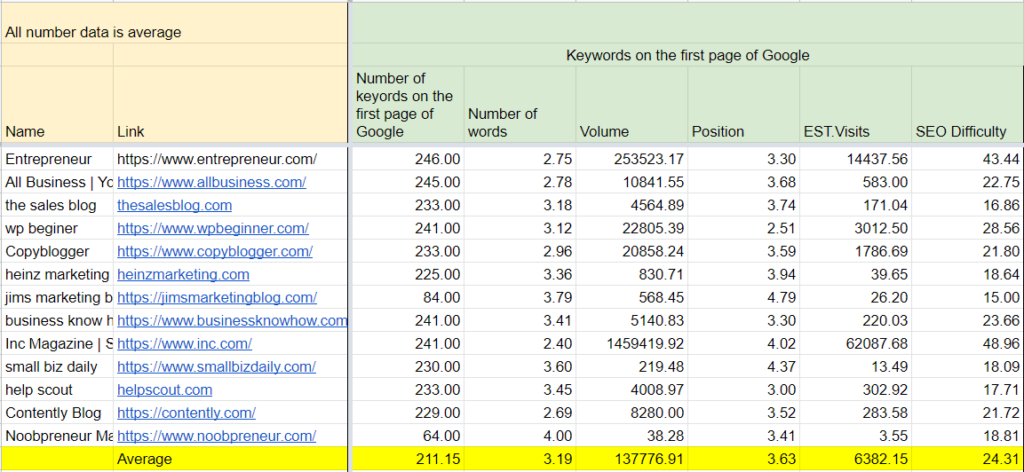This screenshot has height=472, width=1024.
Task: Select the Noobpreneur keywords cell 64.00
Action: pos(408,436)
